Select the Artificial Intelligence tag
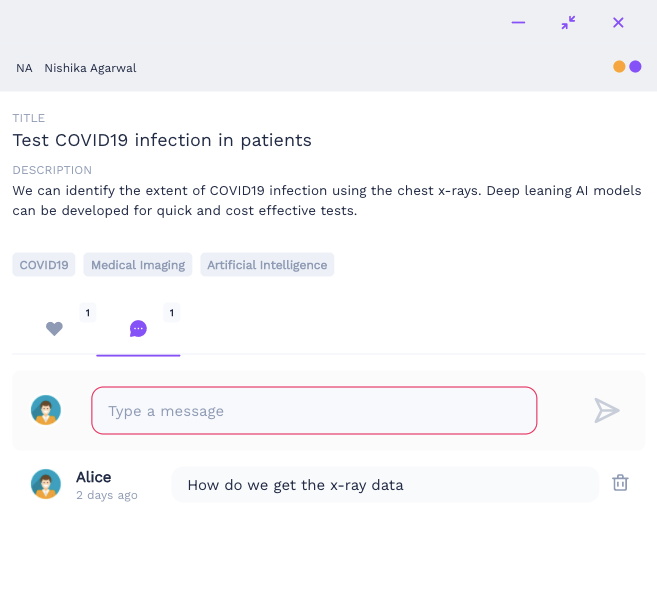 [267, 265]
